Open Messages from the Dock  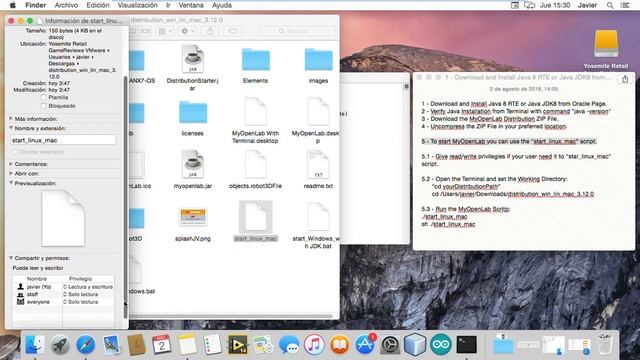tap(289, 345)
